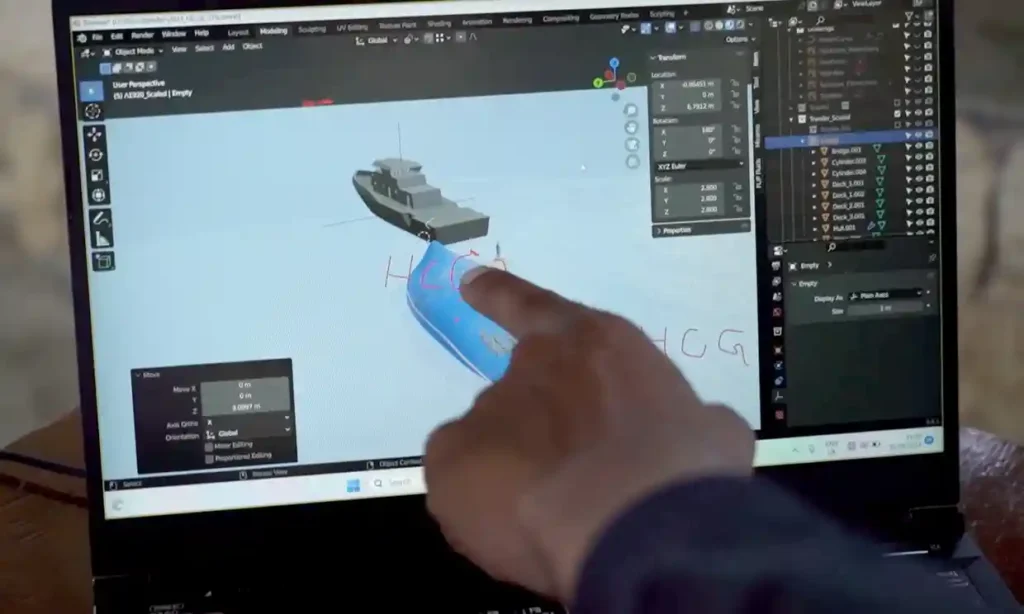The image size is (1024, 614).
Task: Select the Rotate tool
Action: click(96, 155)
